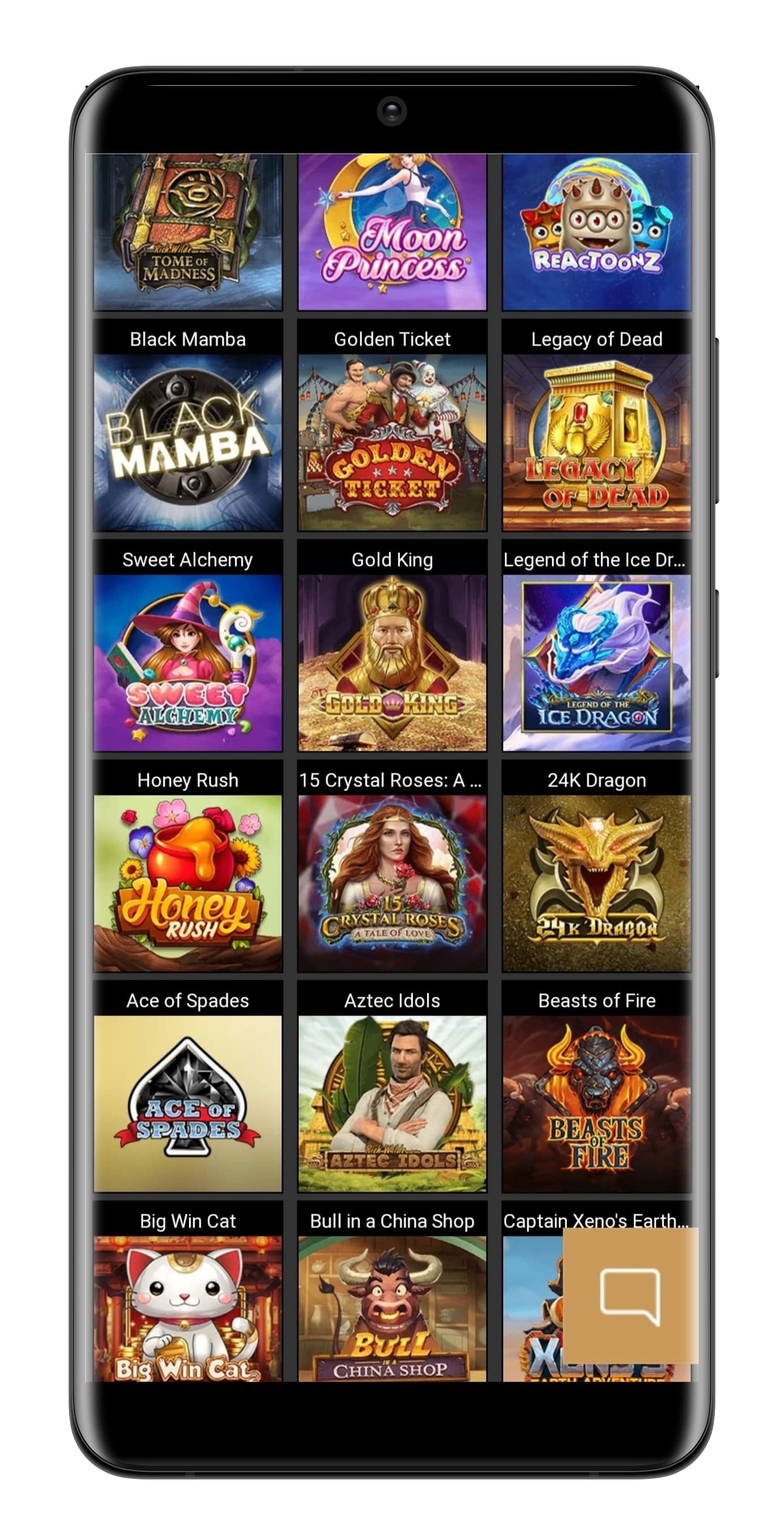Viewport: 784px width, 1534px height.
Task: Open the Honey Rush game tile
Action: 187,883
